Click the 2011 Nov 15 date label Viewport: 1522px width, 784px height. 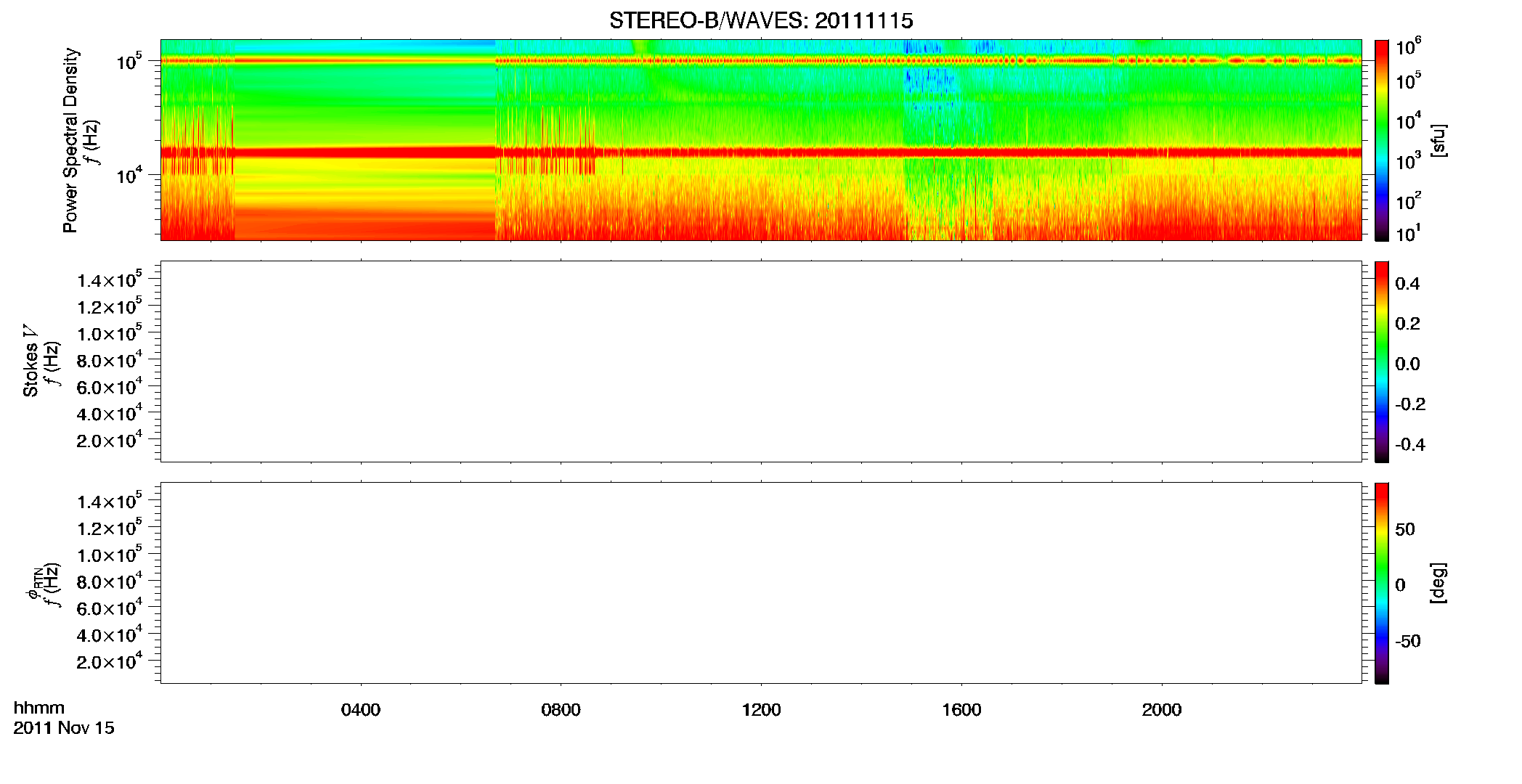click(x=64, y=728)
